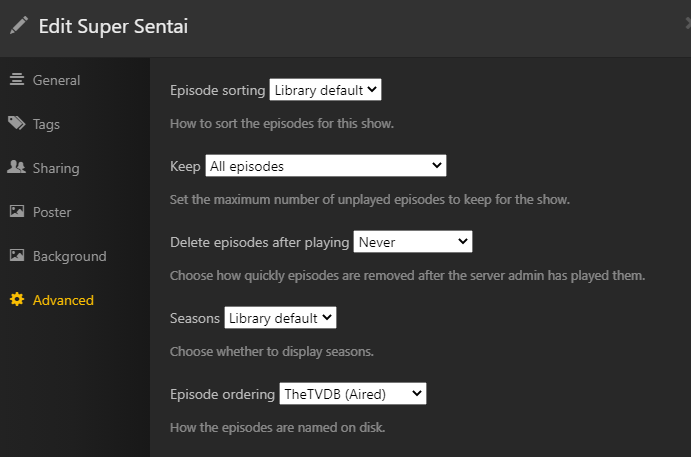
Task: Click the Sharing people icon
Action: coord(17,168)
